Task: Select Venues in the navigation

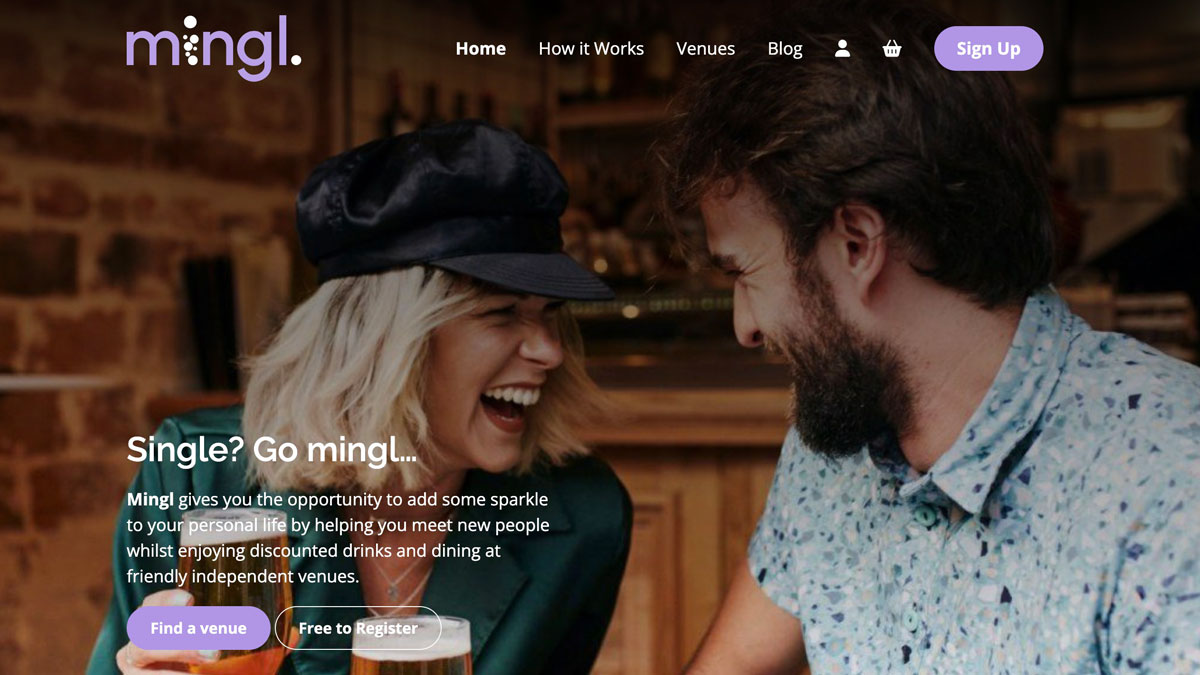Action: tap(705, 48)
